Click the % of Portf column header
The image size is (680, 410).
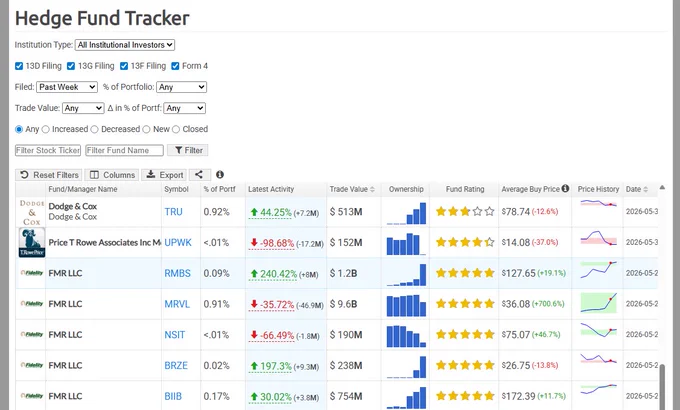[219, 189]
